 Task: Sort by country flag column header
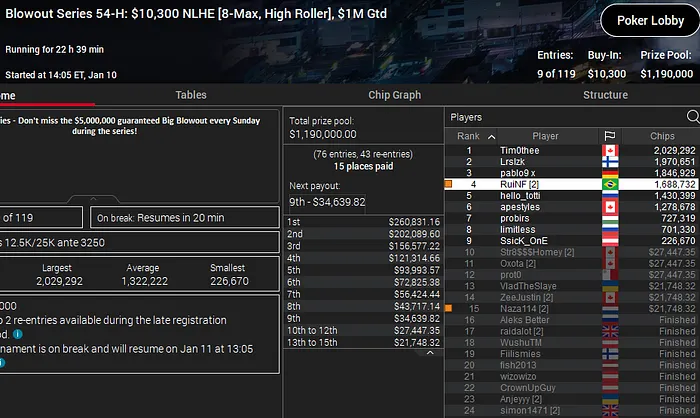tap(610, 136)
